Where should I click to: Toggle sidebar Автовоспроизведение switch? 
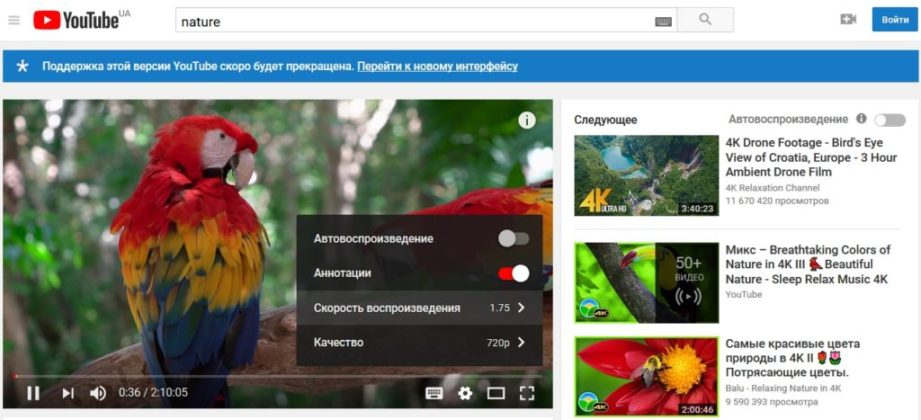click(888, 119)
